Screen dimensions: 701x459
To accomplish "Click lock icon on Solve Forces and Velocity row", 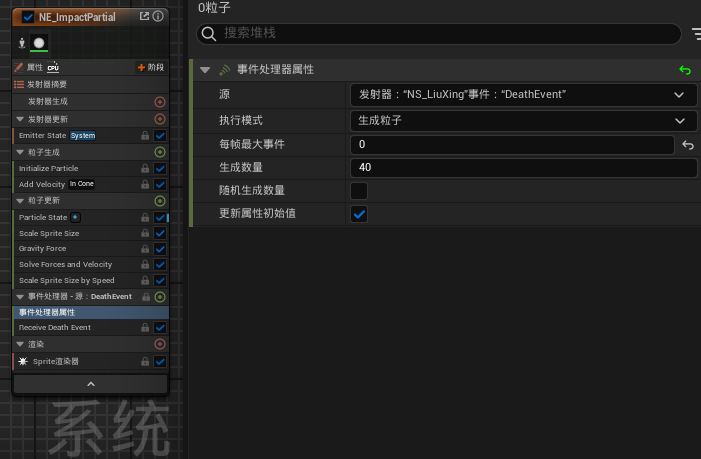I will point(145,265).
